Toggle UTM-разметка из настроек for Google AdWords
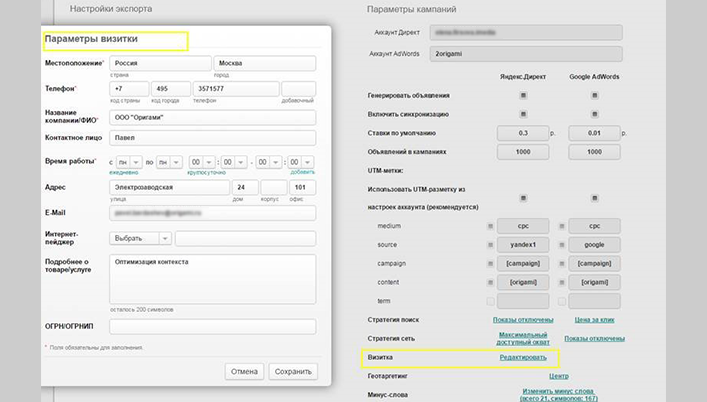Viewport: 707px width, 402px height. [594, 198]
